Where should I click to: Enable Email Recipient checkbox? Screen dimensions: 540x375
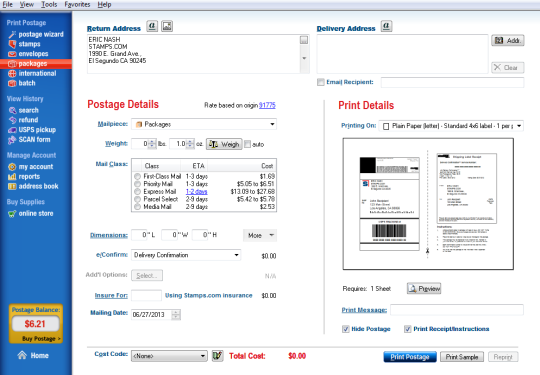(x=321, y=82)
